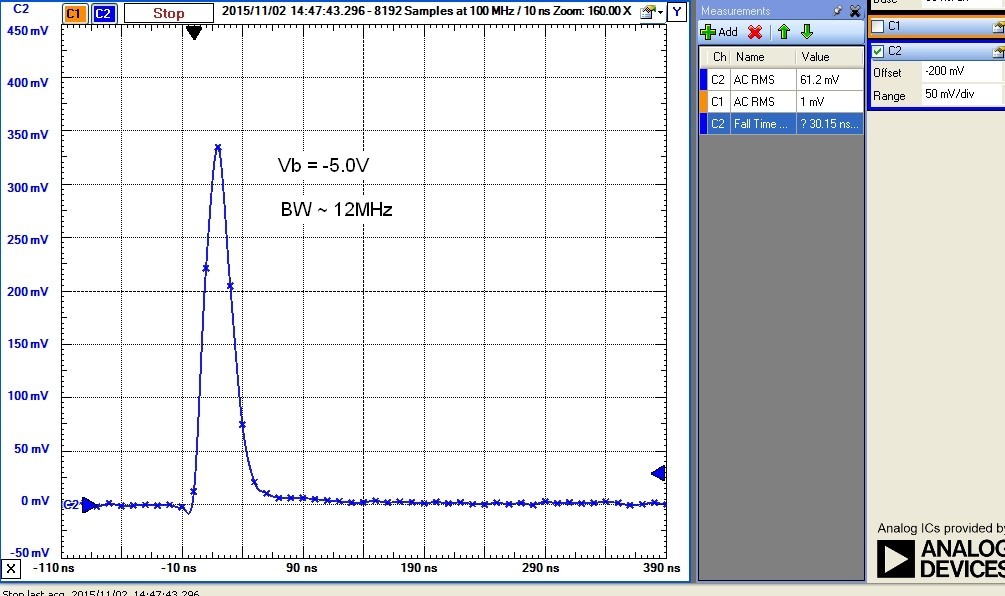Close the Measurements panel
This screenshot has height=596, width=1005.
853,10
